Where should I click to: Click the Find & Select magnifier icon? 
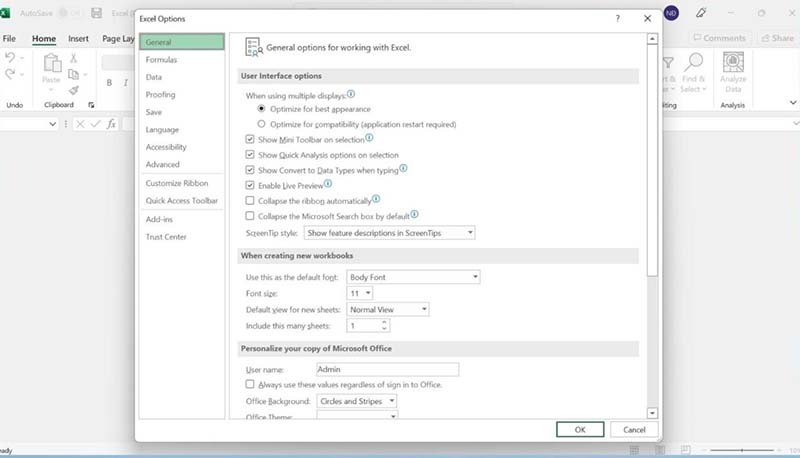coord(693,62)
